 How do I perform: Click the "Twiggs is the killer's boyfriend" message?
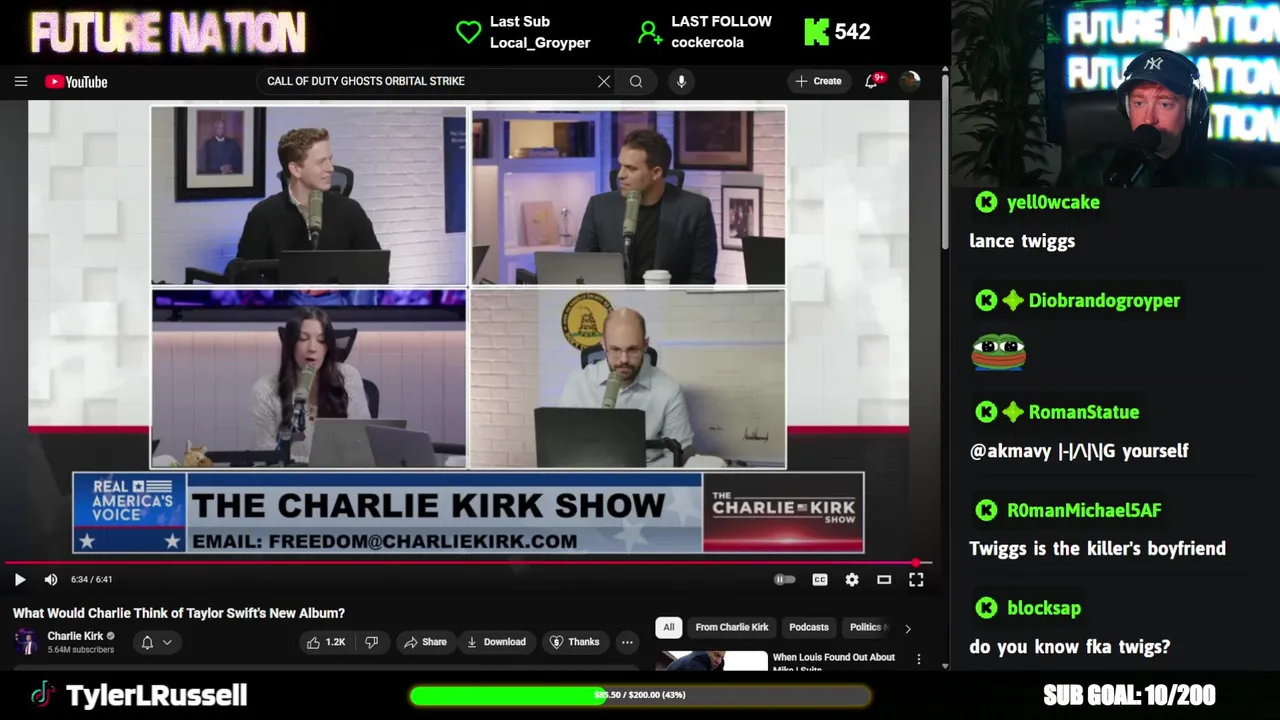click(x=1097, y=548)
